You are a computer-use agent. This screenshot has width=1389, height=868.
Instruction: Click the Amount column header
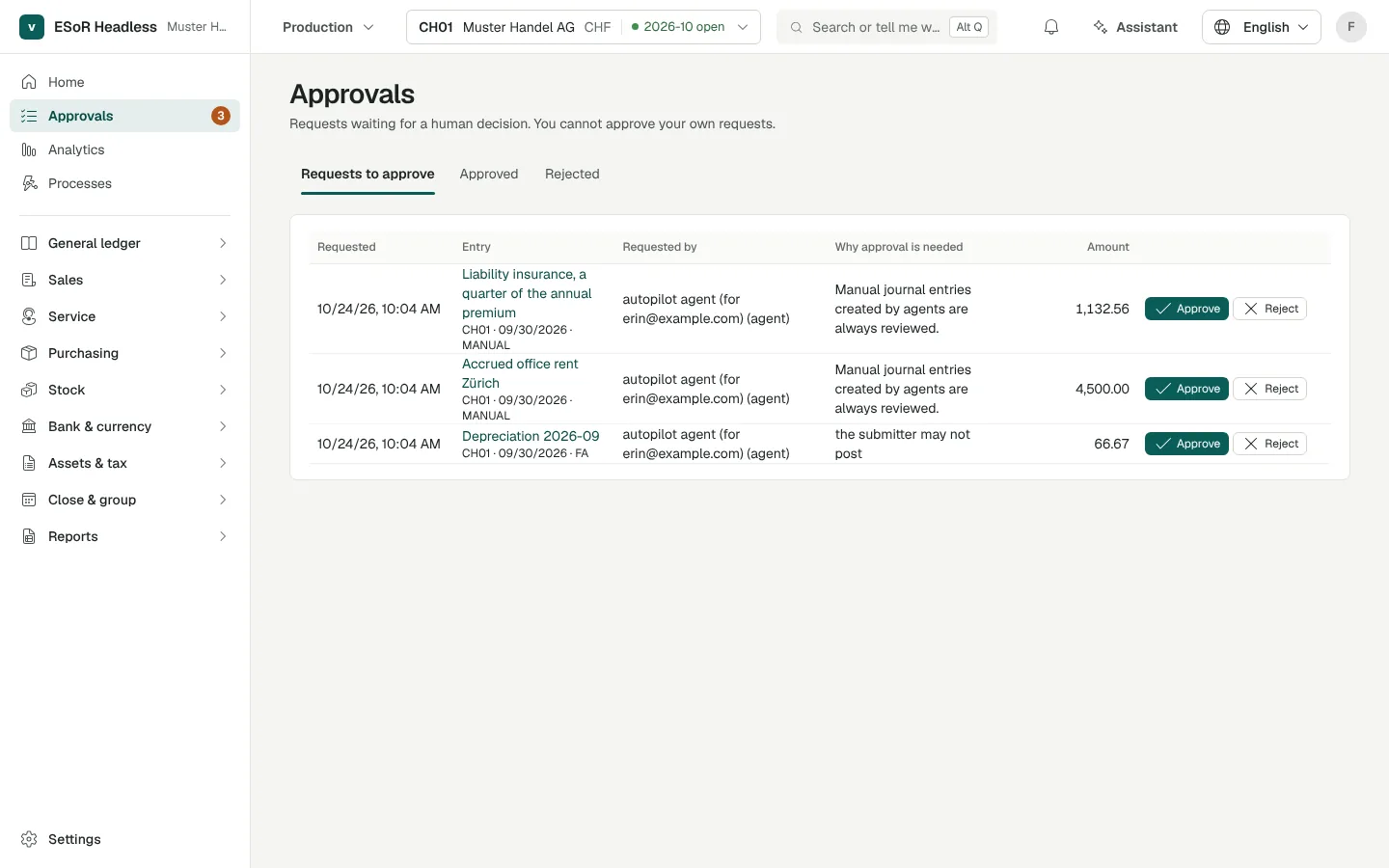click(1107, 247)
